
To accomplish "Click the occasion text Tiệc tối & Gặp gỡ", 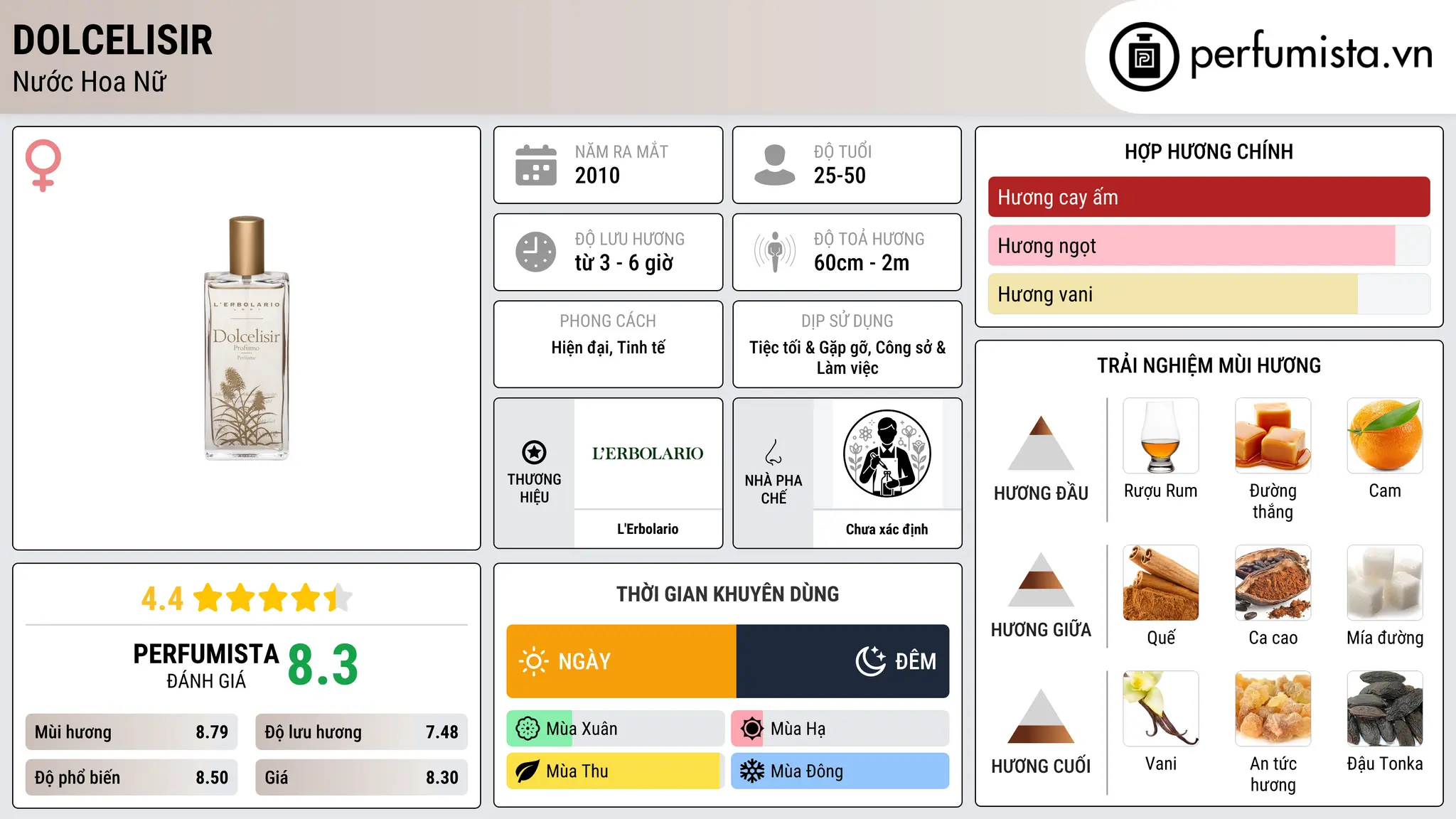I will tap(808, 348).
